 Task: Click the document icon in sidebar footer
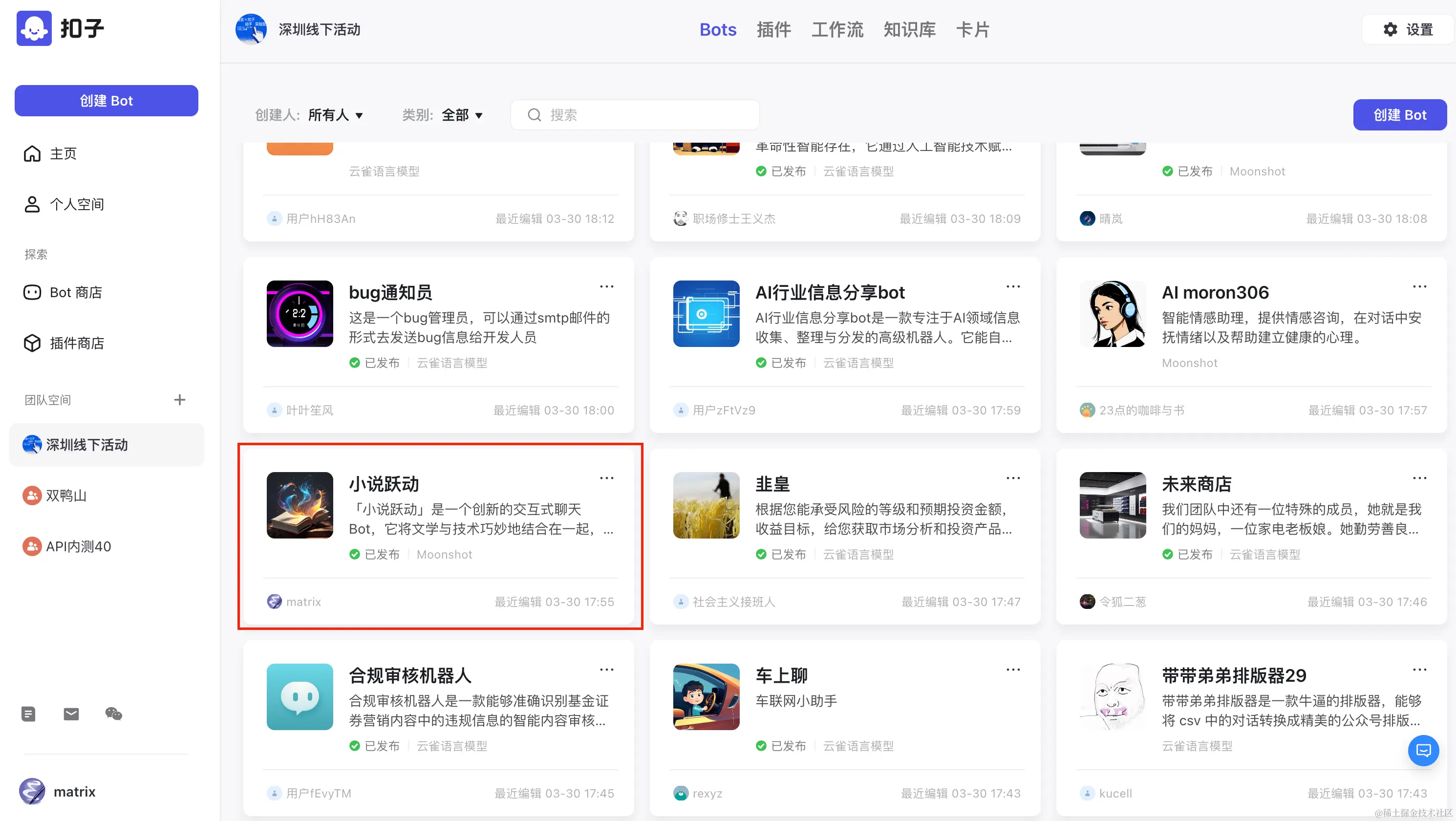coord(28,714)
